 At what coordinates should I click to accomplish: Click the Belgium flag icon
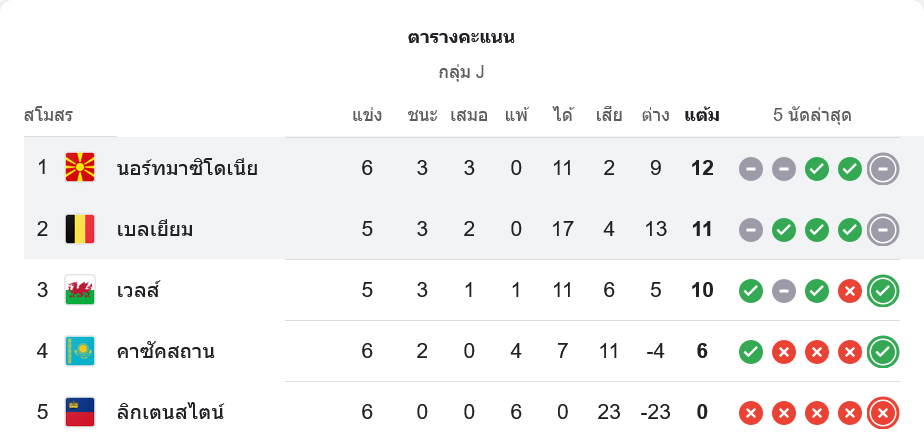[80, 229]
